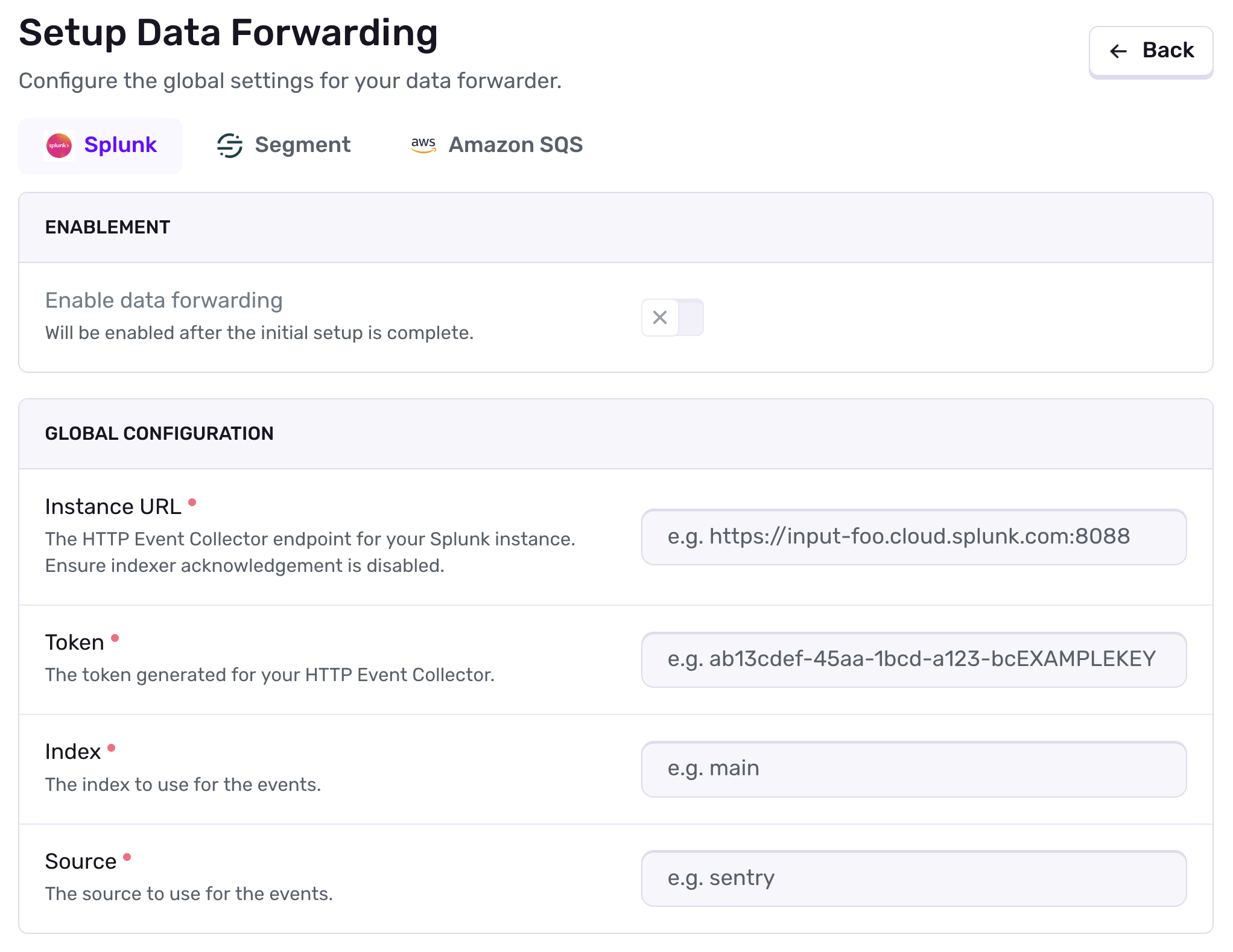Click the Segment logo icon
This screenshot has height=952, width=1233.
coord(230,145)
